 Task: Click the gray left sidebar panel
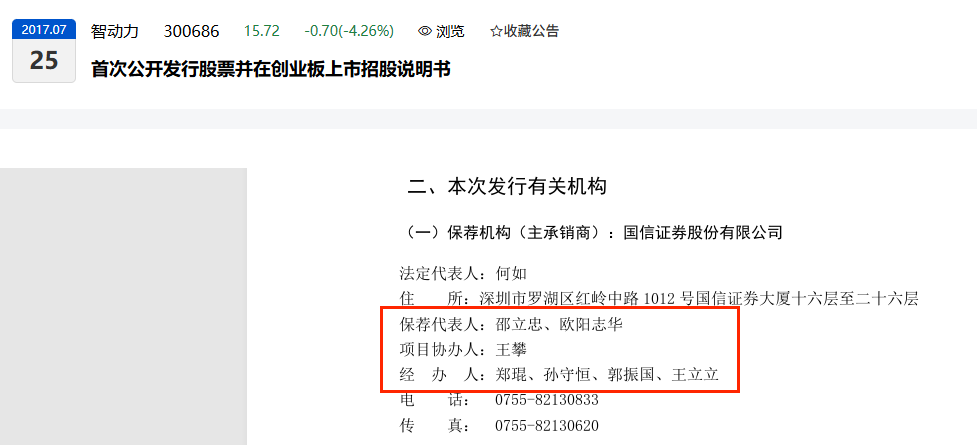click(123, 307)
